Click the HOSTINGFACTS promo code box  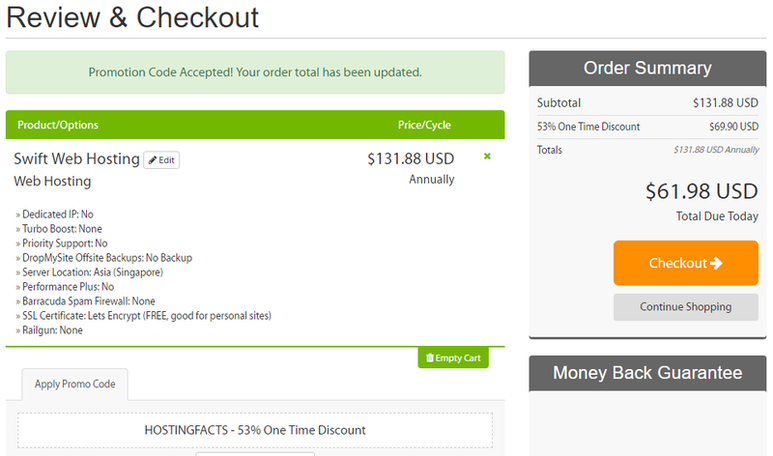[x=255, y=430]
